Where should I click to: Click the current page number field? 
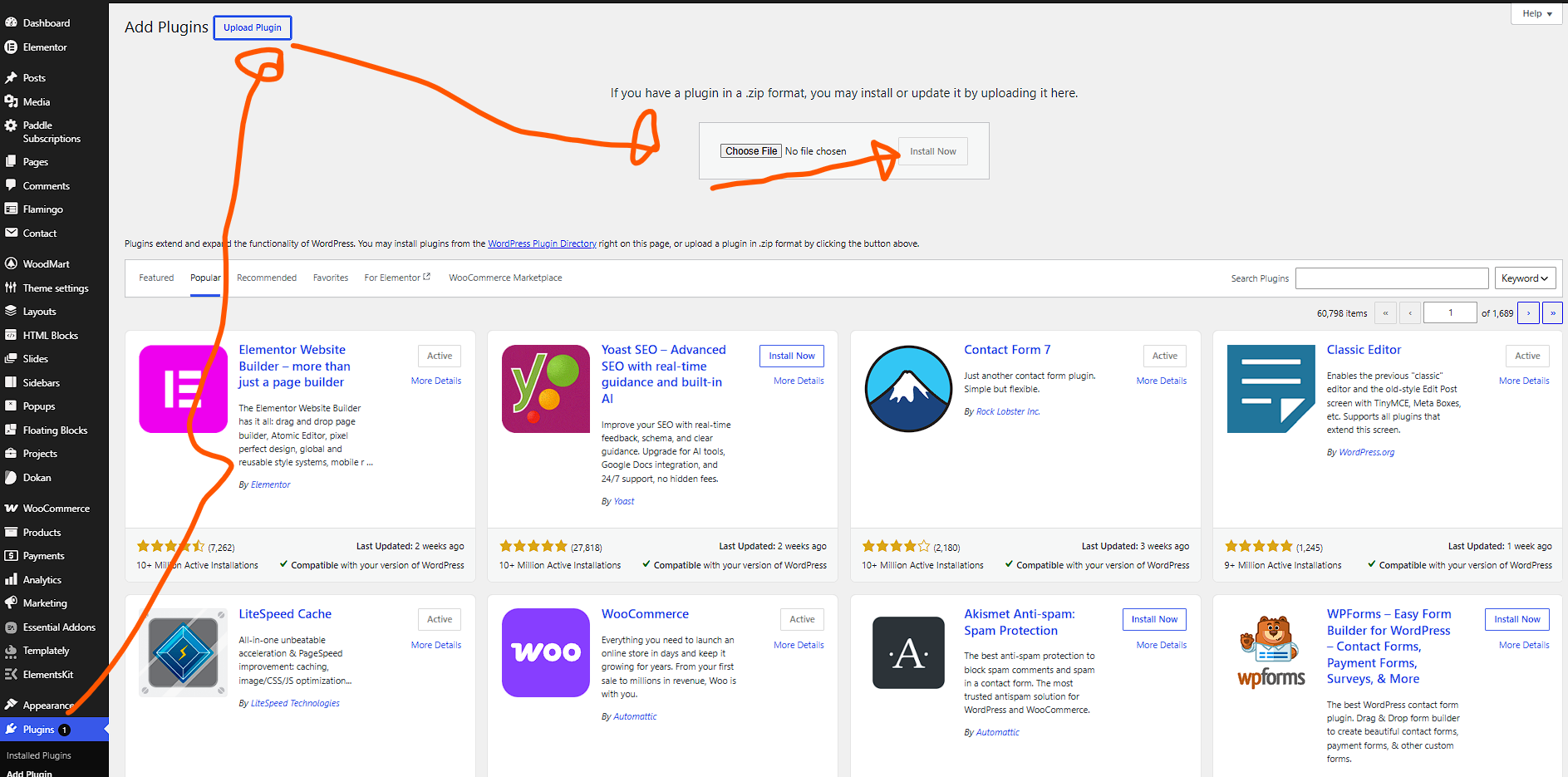tap(1450, 312)
